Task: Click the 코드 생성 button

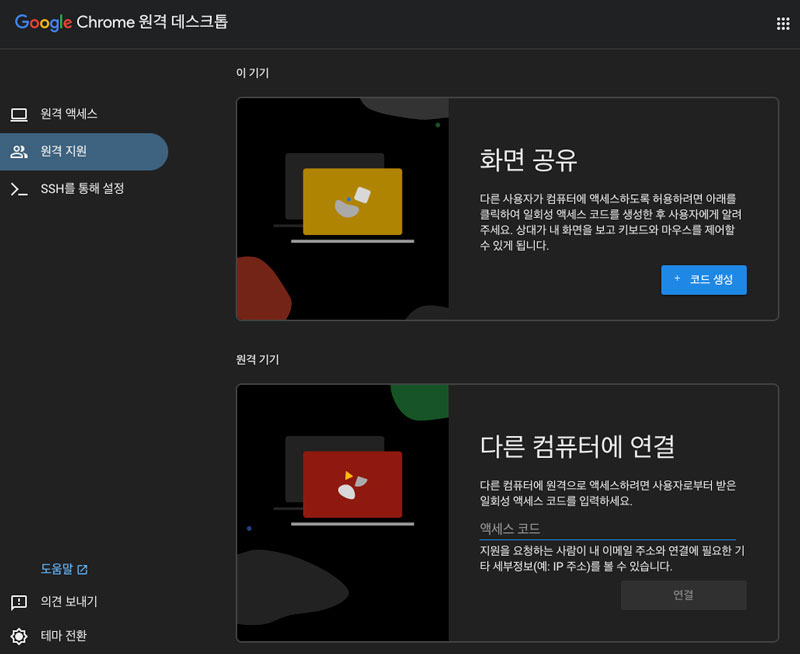Action: (x=704, y=280)
